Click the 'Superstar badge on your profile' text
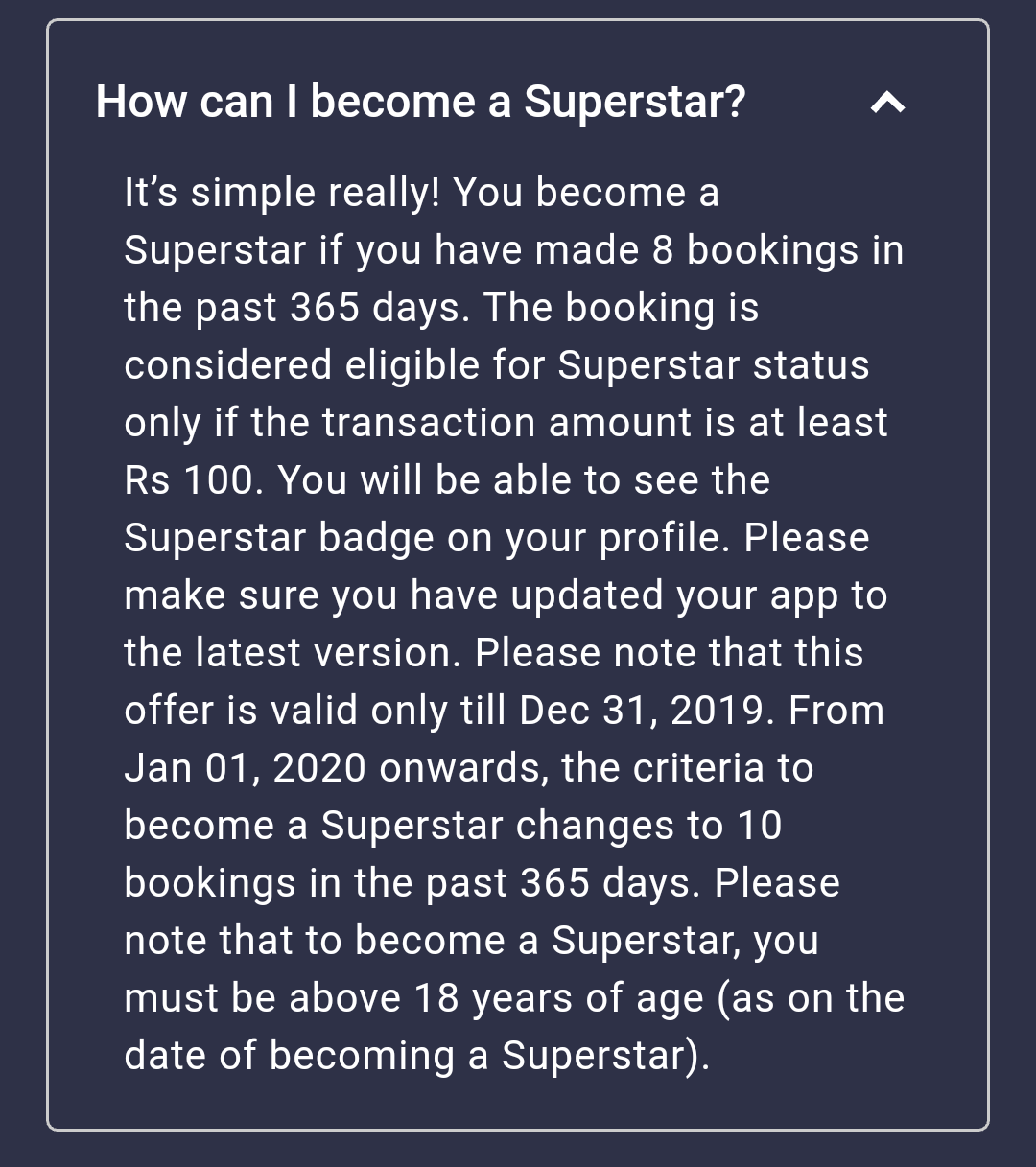The image size is (1036, 1167). (422, 538)
